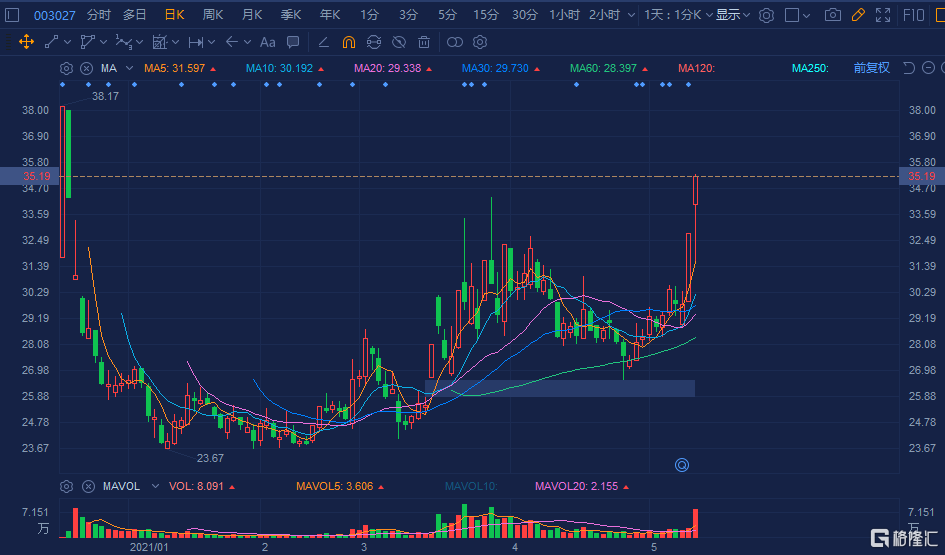Select the range arrow tool
The width and height of the screenshot is (945, 555).
point(195,42)
